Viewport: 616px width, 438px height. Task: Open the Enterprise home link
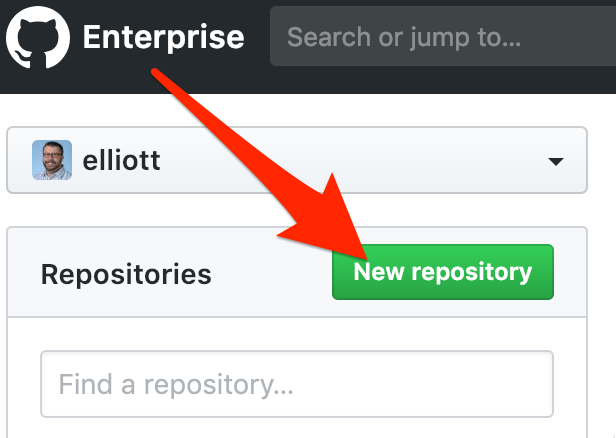click(x=163, y=37)
